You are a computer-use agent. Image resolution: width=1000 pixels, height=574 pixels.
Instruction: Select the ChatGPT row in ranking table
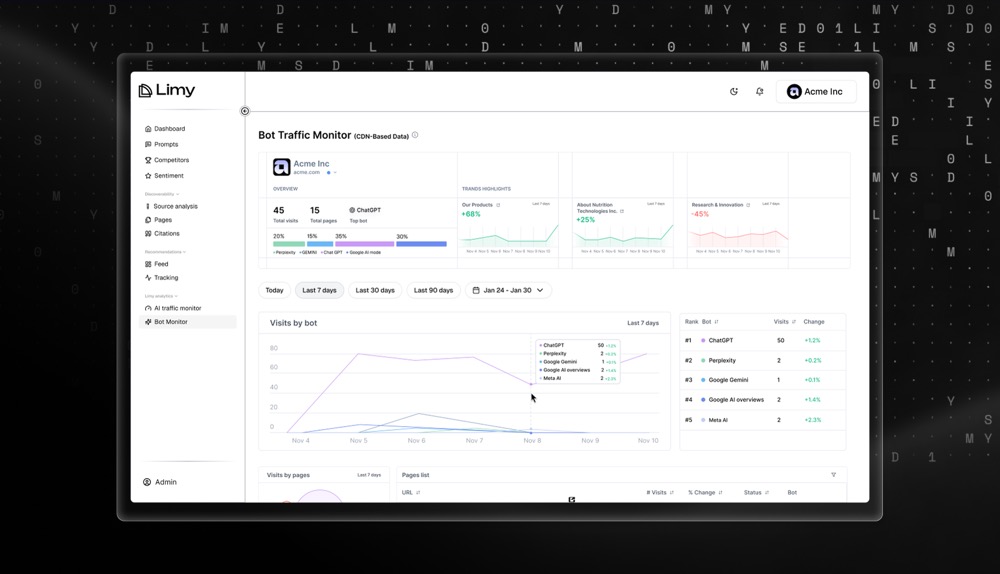762,341
